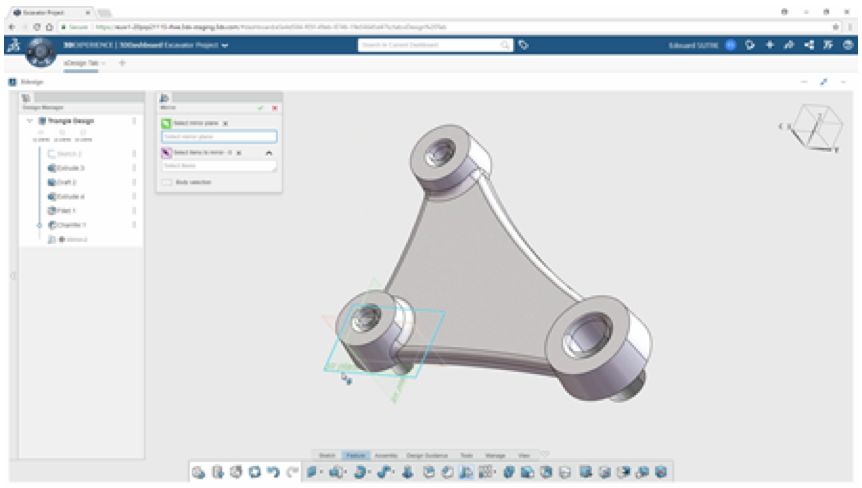Cancel the Mirror dialog with red X

click(274, 107)
